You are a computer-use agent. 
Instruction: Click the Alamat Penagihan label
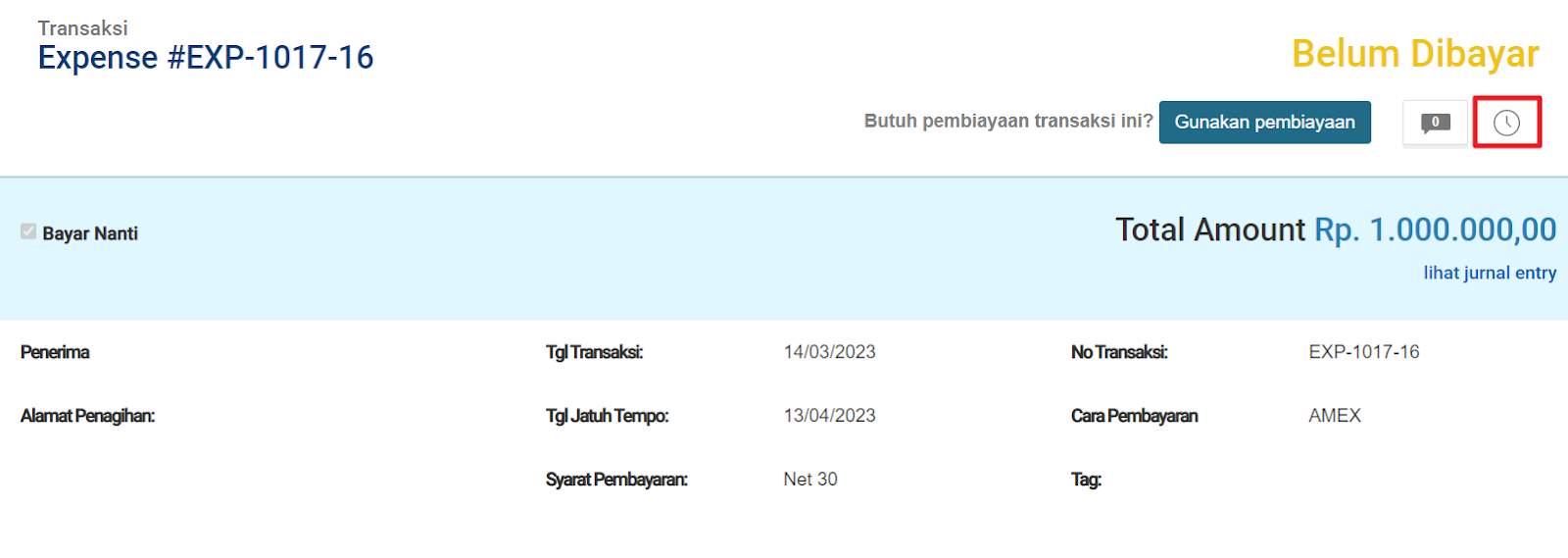click(87, 416)
